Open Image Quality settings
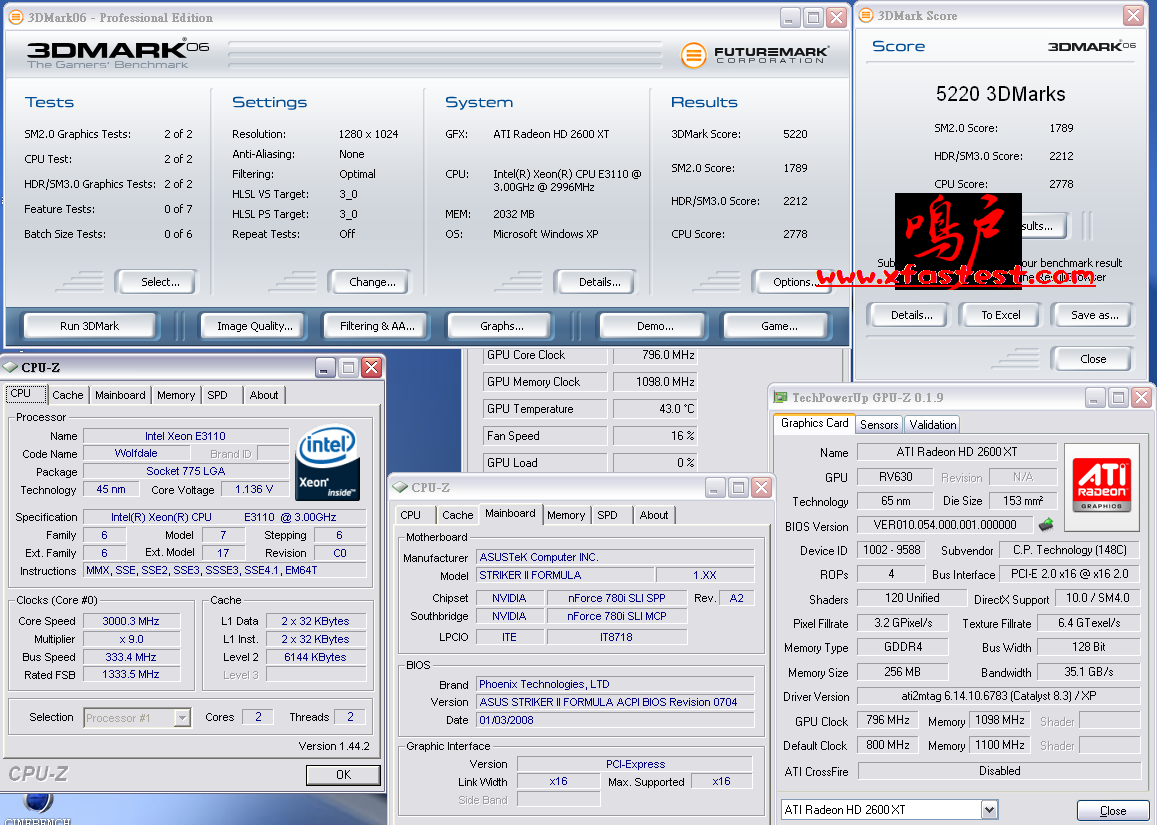The width and height of the screenshot is (1157, 825). (x=255, y=326)
